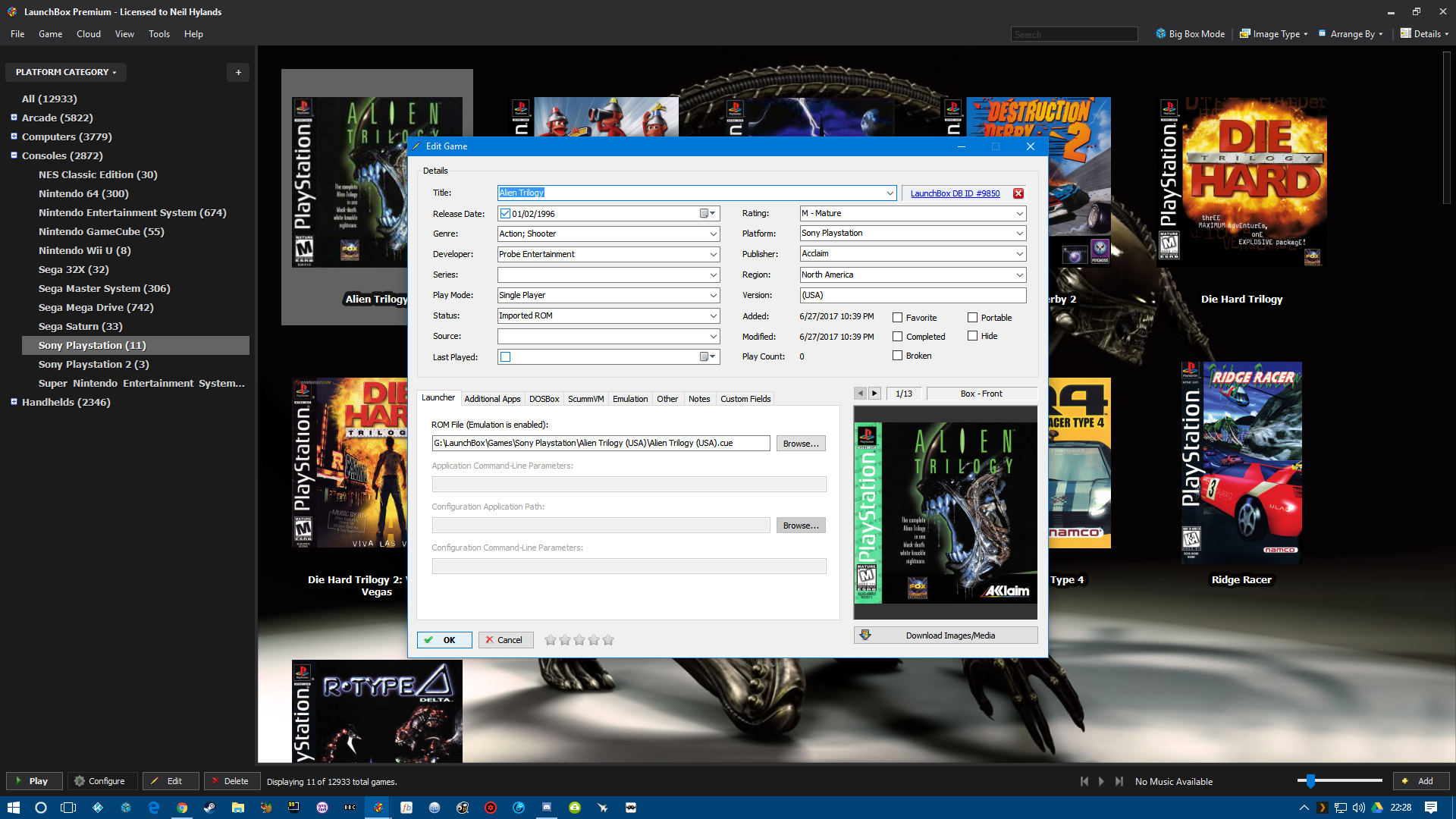Click the Search box in the top bar
This screenshot has height=819, width=1456.
pos(1074,34)
